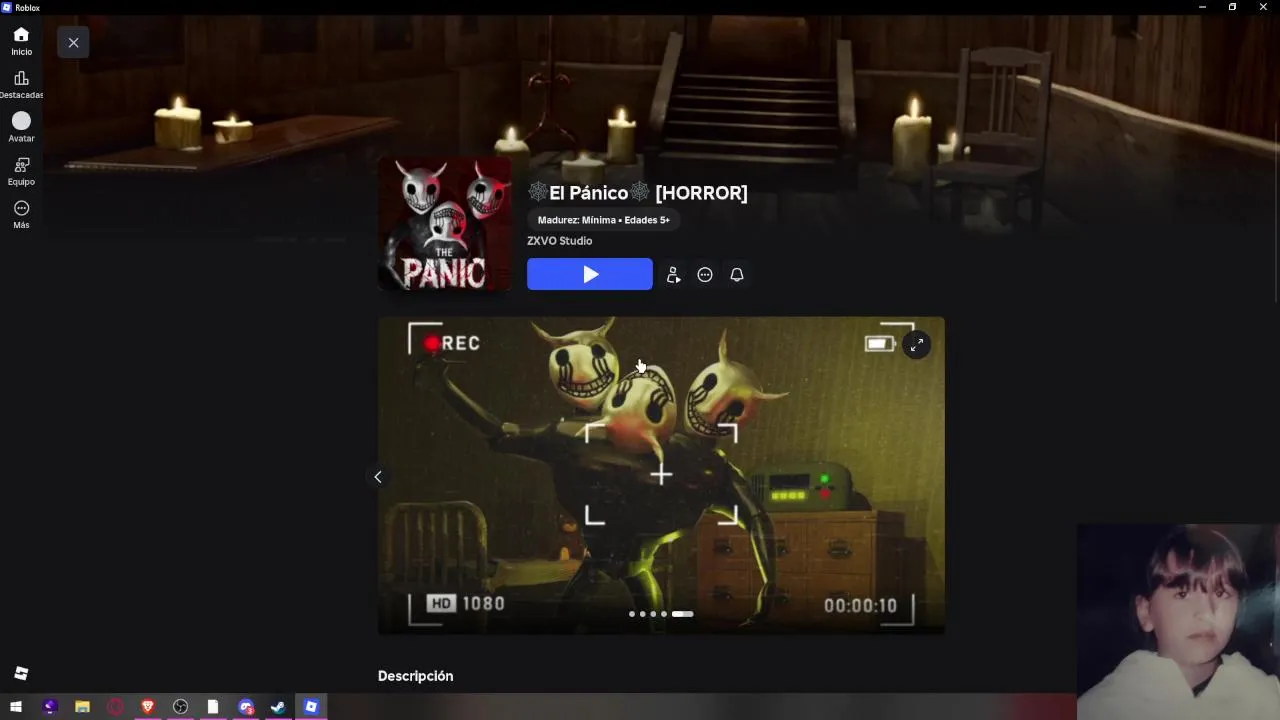Viewport: 1280px width, 720px height.
Task: Select the third carousel dot indicator
Action: click(653, 614)
